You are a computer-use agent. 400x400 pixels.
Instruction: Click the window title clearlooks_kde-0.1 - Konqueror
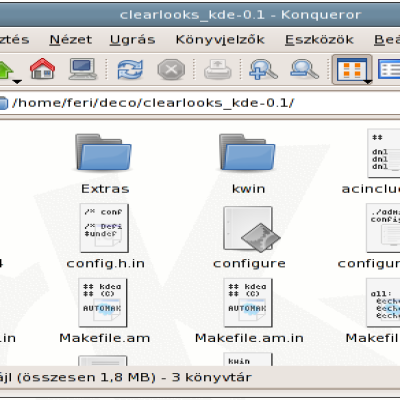click(x=241, y=15)
